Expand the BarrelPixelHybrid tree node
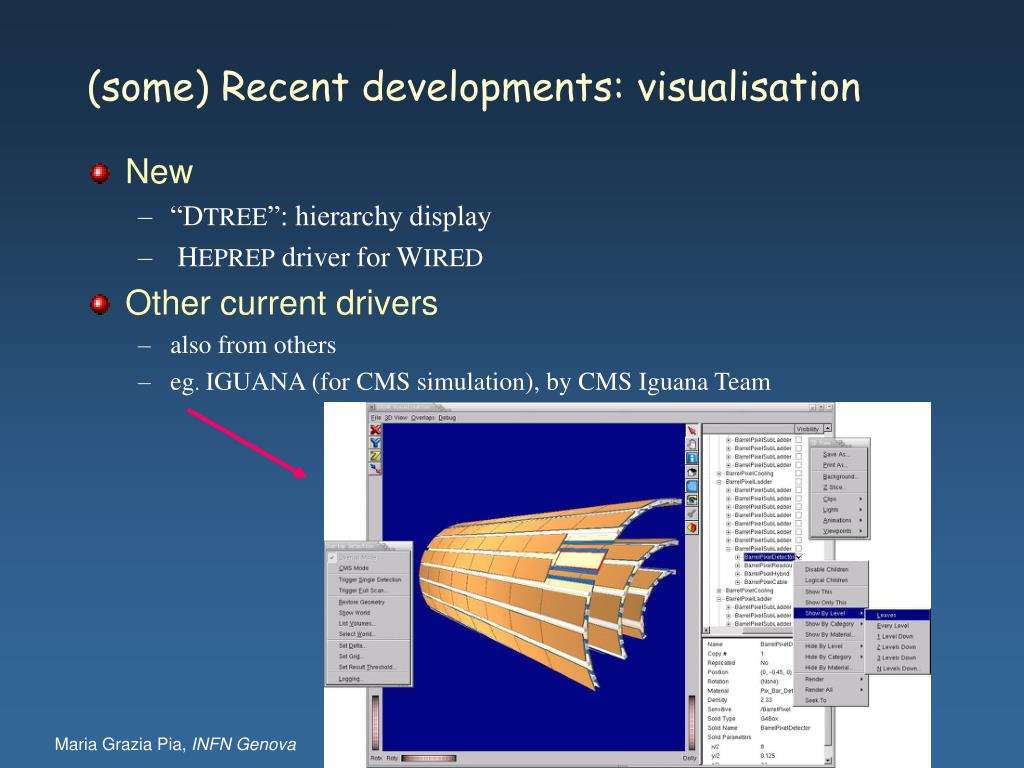 (738, 574)
